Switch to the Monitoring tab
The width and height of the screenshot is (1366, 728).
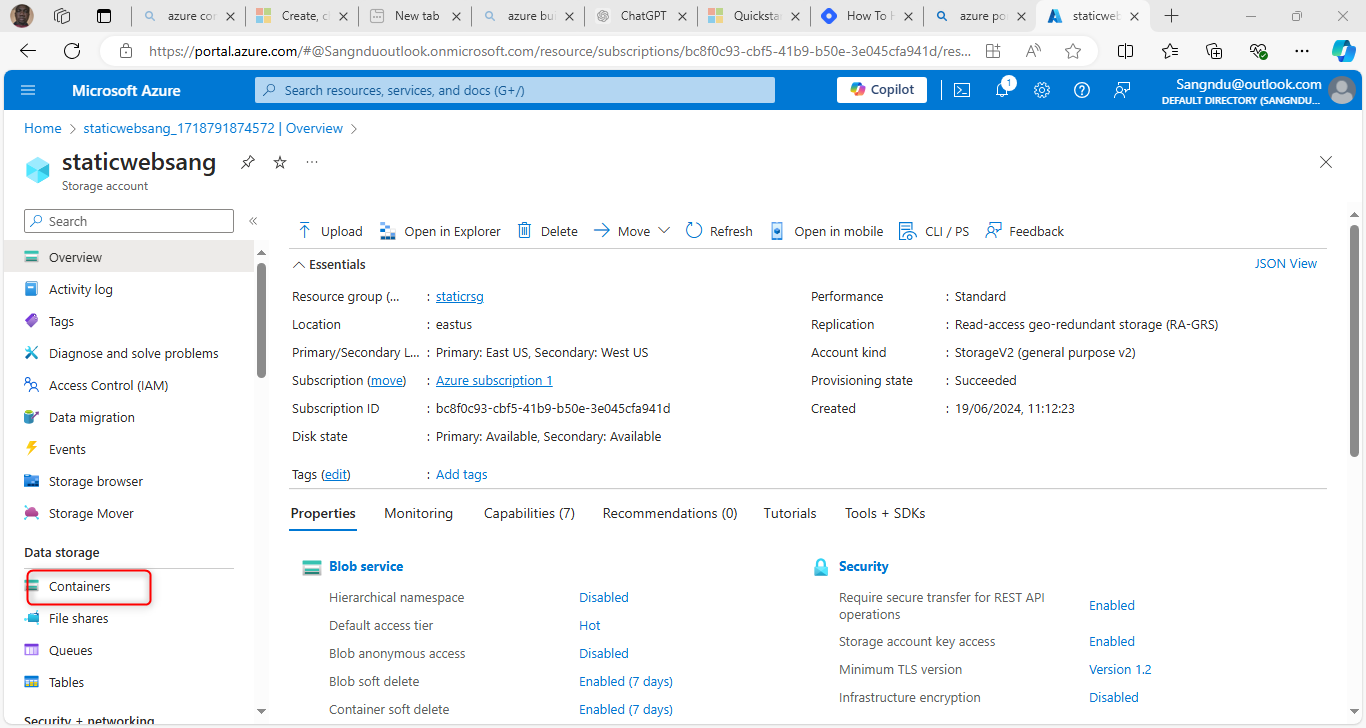pos(418,513)
